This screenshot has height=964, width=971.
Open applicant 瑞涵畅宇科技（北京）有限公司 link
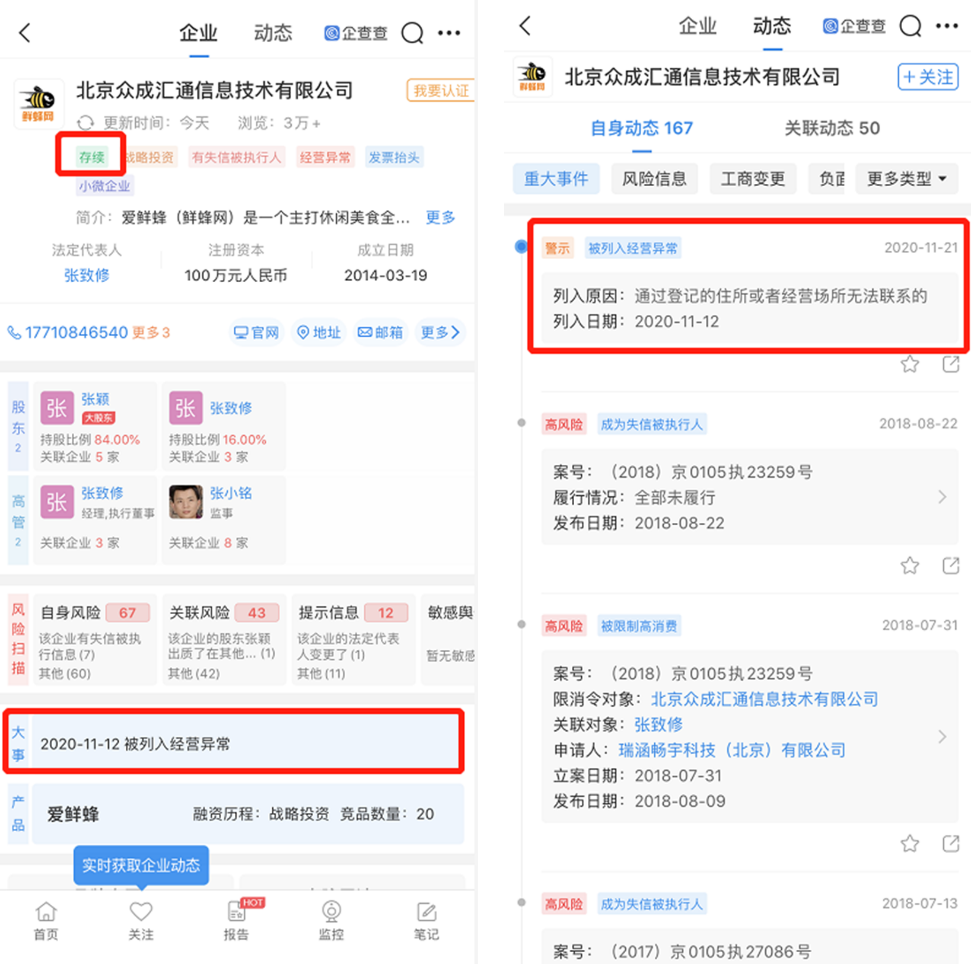pos(732,750)
